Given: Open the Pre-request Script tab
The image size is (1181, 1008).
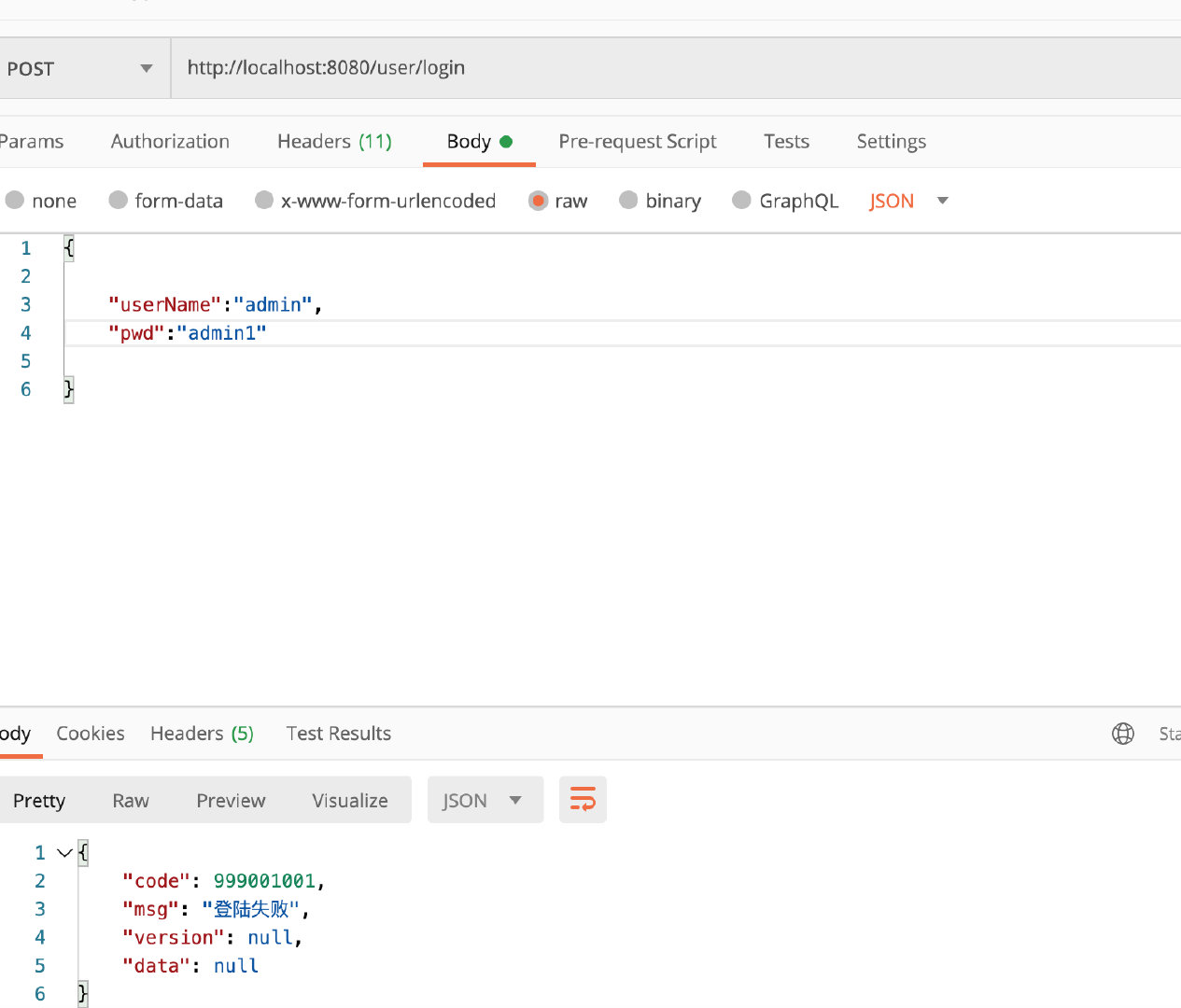Looking at the screenshot, I should 638,142.
